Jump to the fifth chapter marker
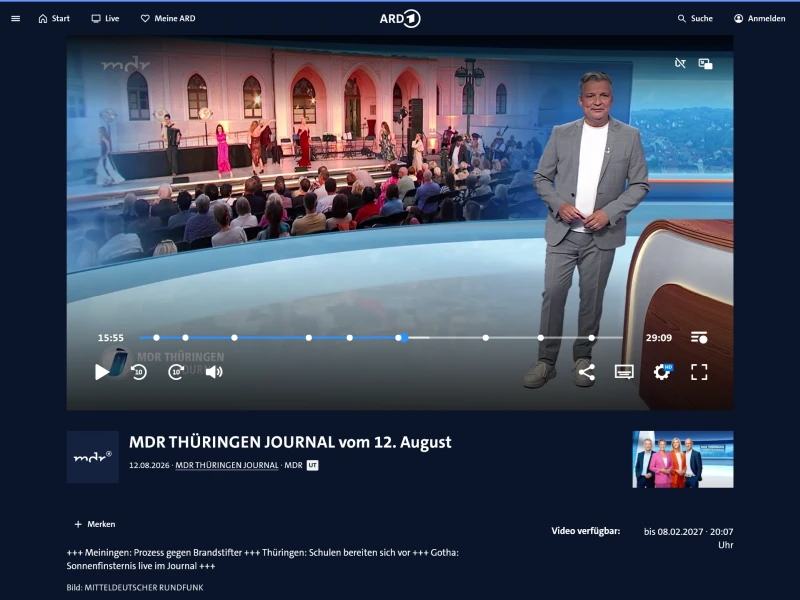800x600 pixels. (349, 338)
